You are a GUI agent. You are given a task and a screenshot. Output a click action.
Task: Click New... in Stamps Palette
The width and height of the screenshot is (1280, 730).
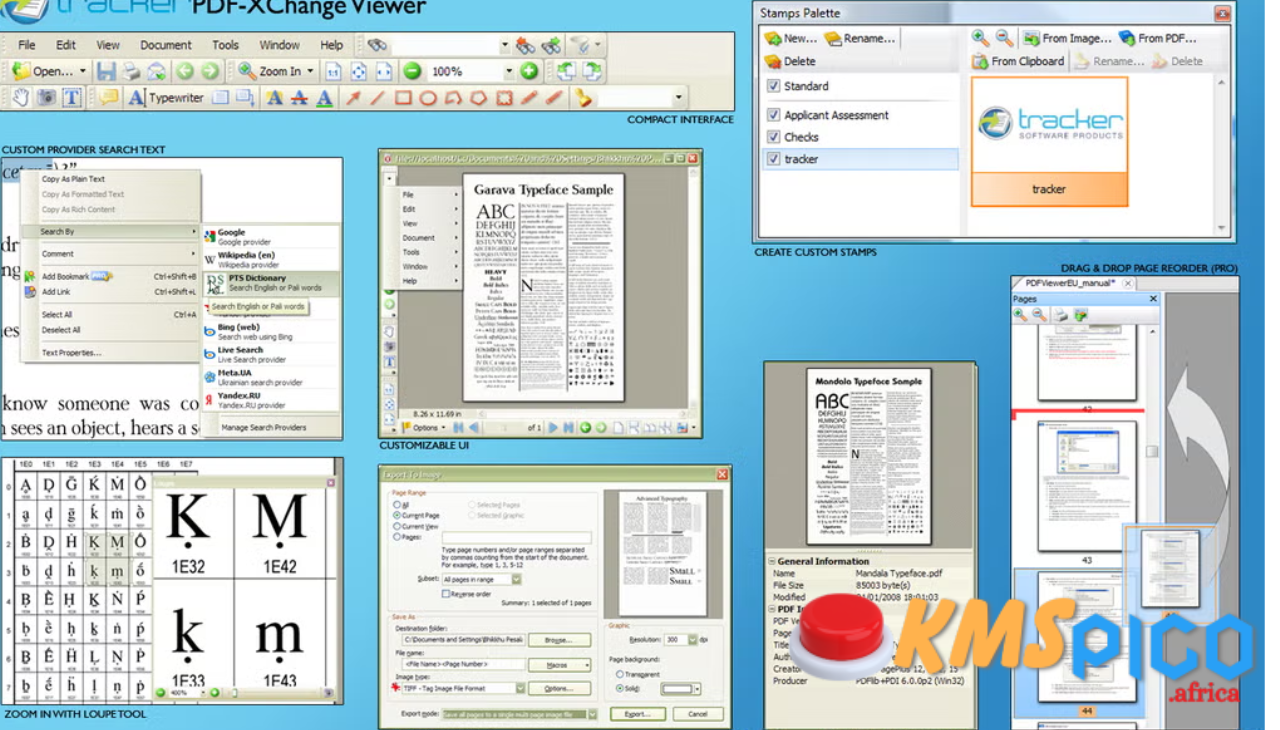pyautogui.click(x=791, y=38)
